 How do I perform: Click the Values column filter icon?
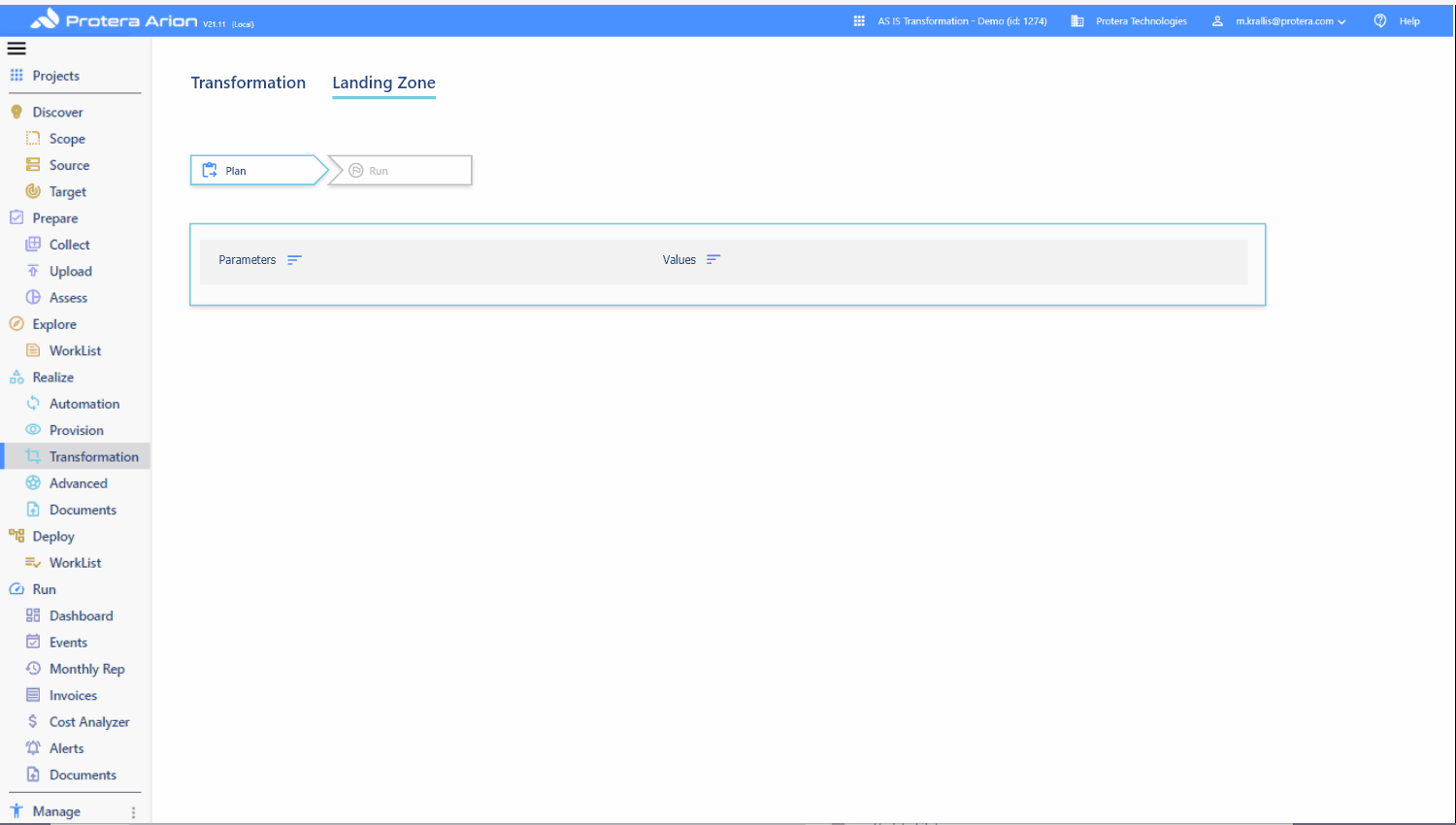point(713,260)
